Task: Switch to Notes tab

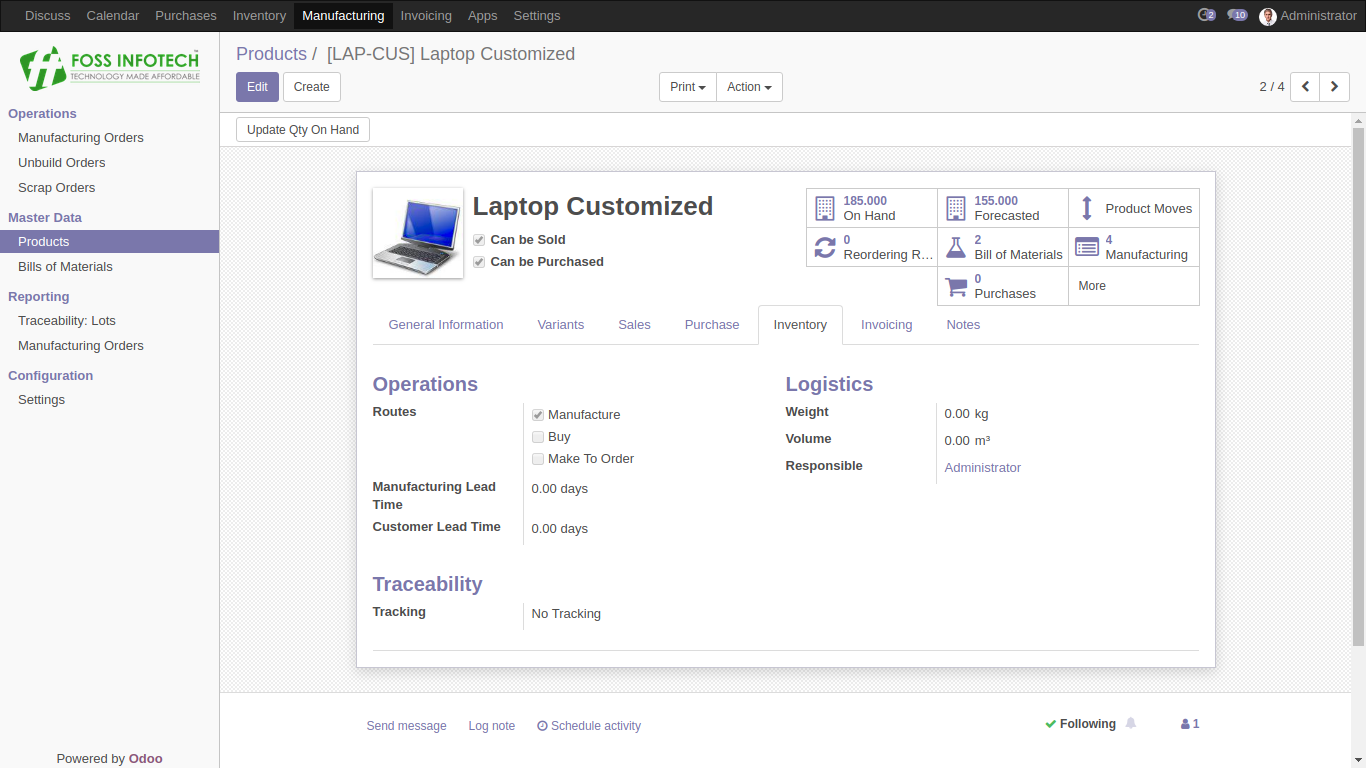Action: tap(963, 325)
